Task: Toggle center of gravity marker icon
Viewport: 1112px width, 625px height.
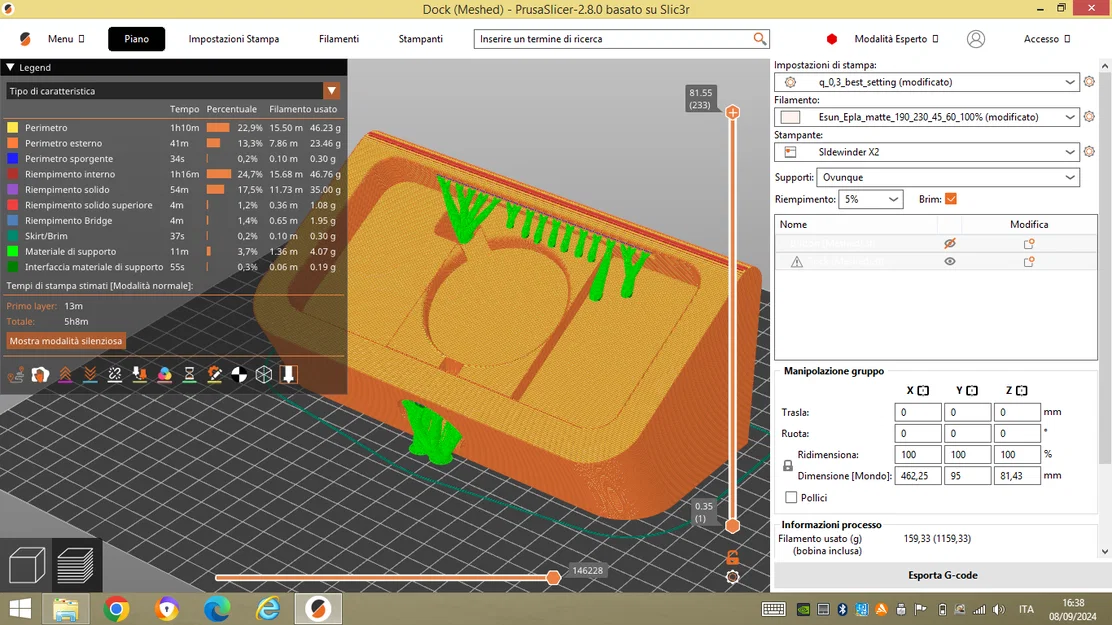Action: [x=239, y=375]
